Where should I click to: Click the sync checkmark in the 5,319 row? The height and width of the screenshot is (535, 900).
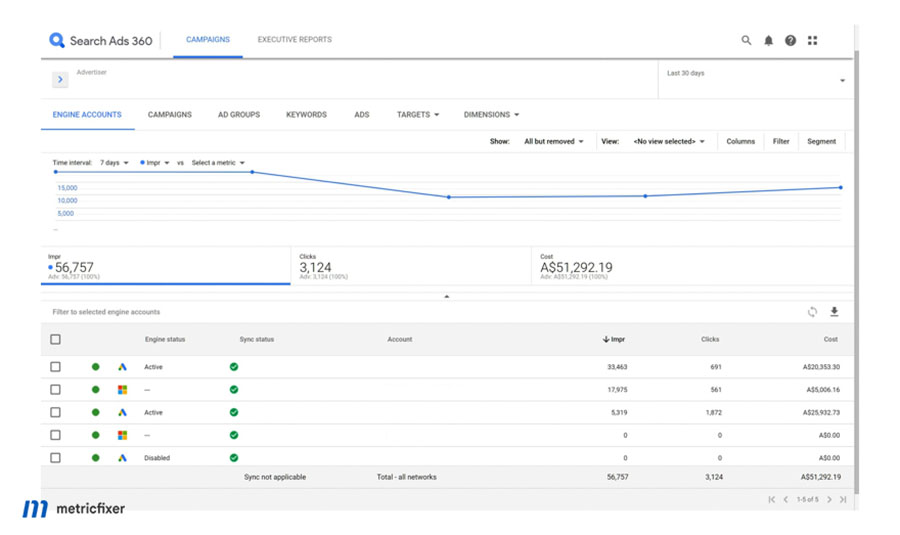(234, 412)
